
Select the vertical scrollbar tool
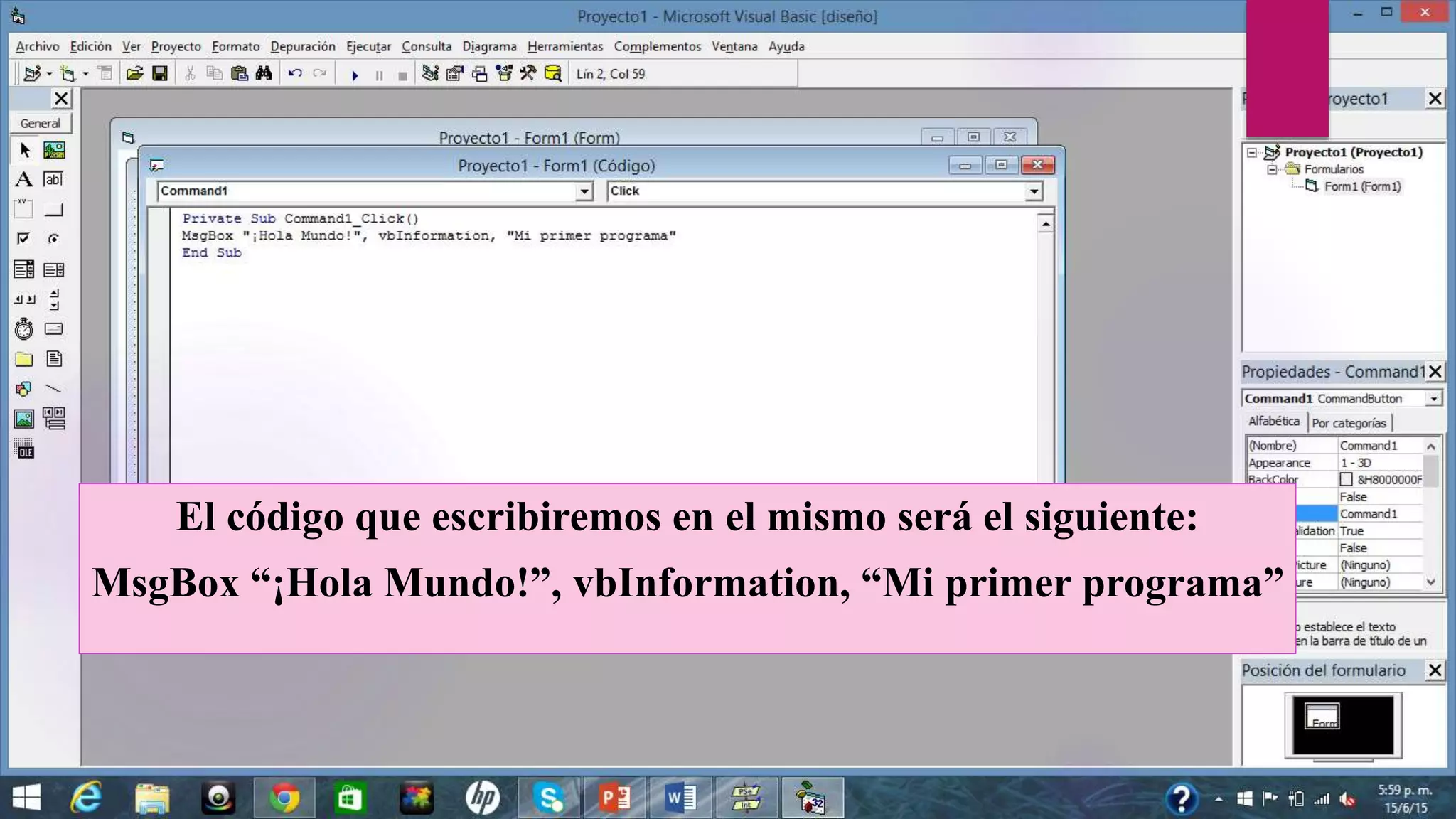click(54, 299)
